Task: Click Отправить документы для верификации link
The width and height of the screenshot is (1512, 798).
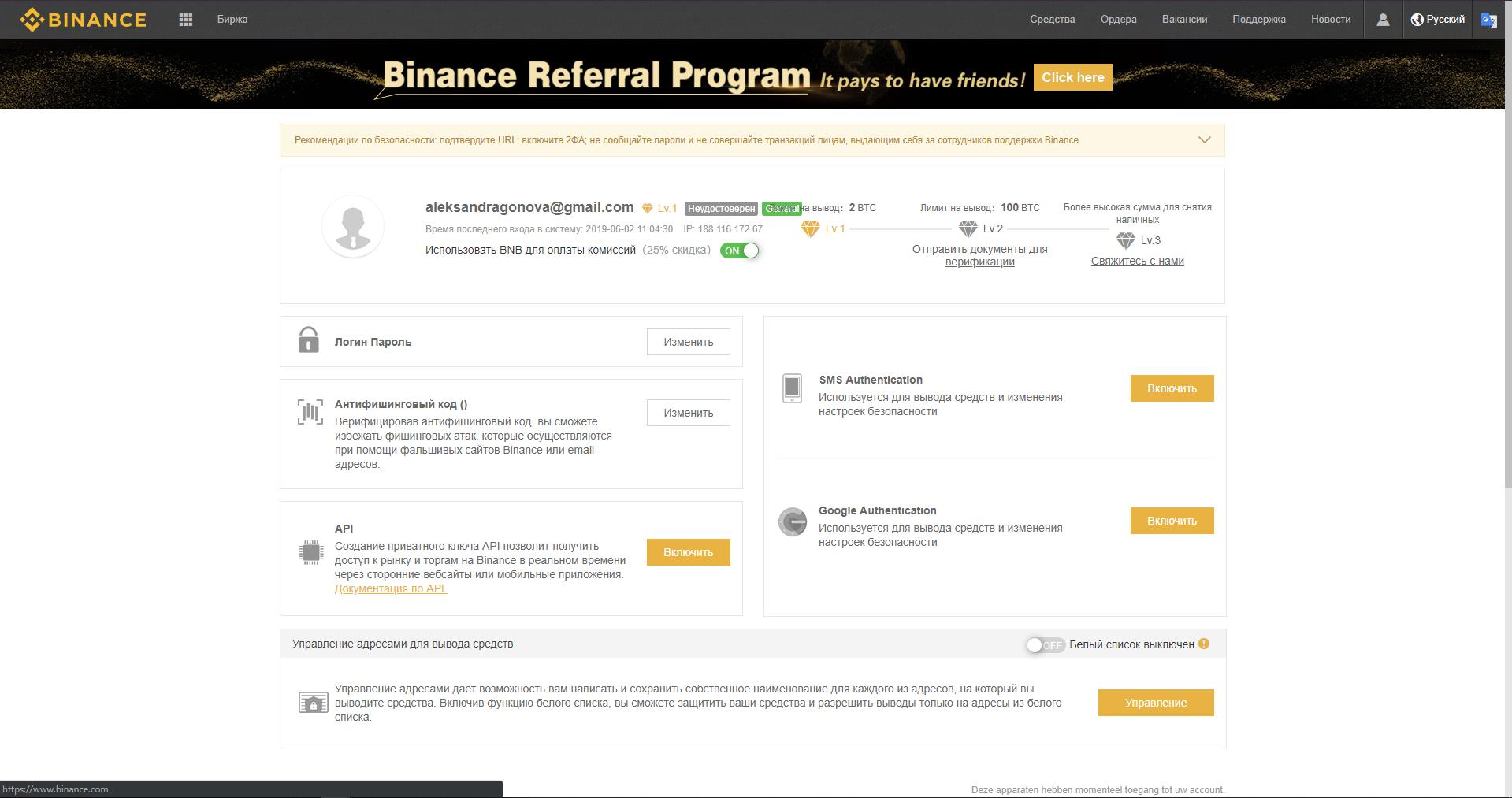Action: point(980,255)
